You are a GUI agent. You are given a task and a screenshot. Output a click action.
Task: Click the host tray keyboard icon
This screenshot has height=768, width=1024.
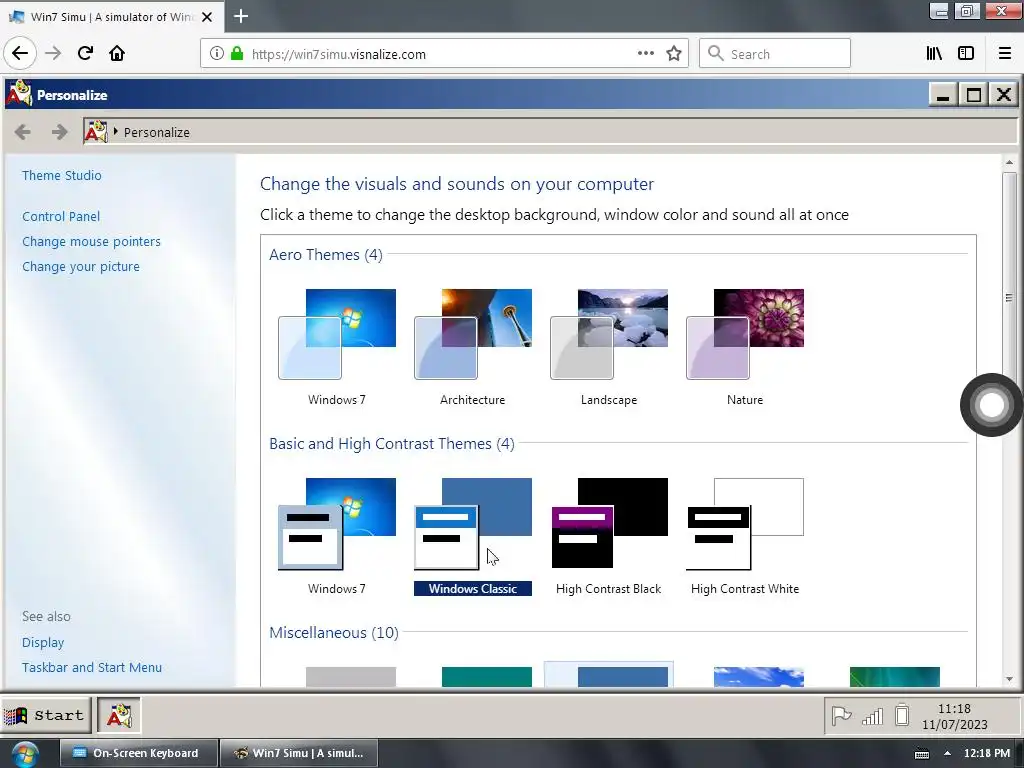921,754
